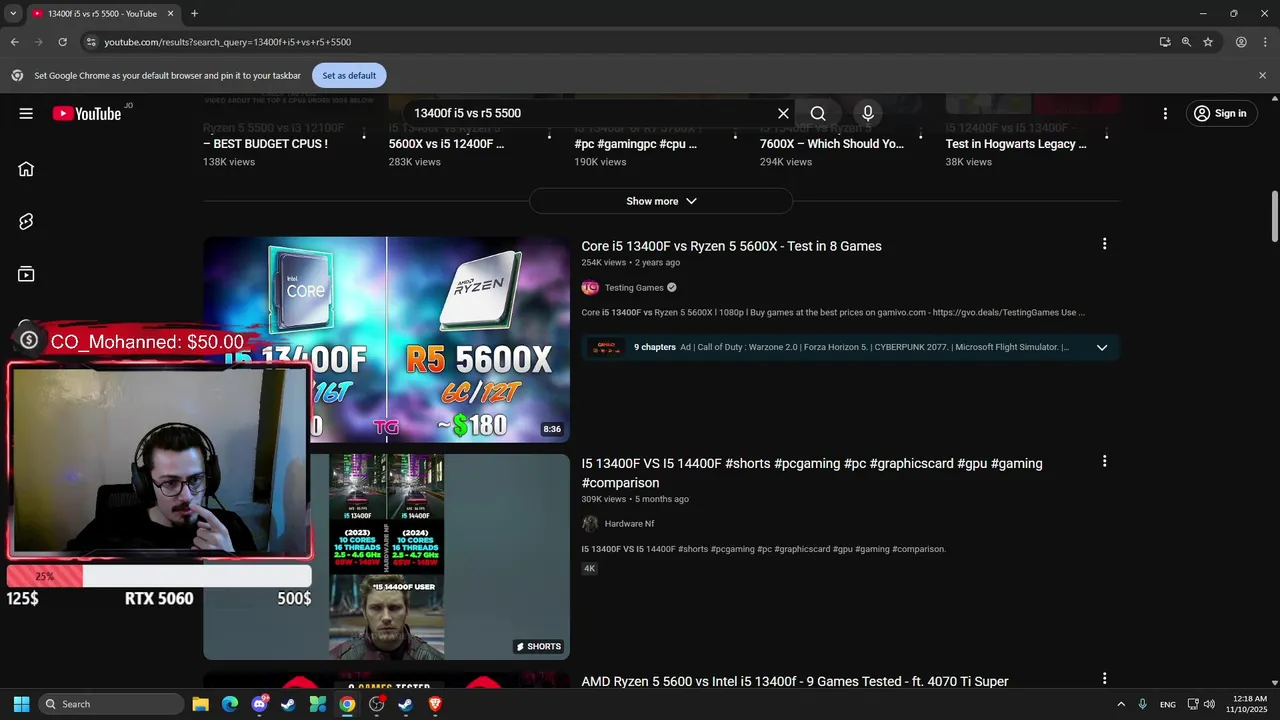Go to Home in the sidebar
Viewport: 1280px width, 720px height.
26,169
